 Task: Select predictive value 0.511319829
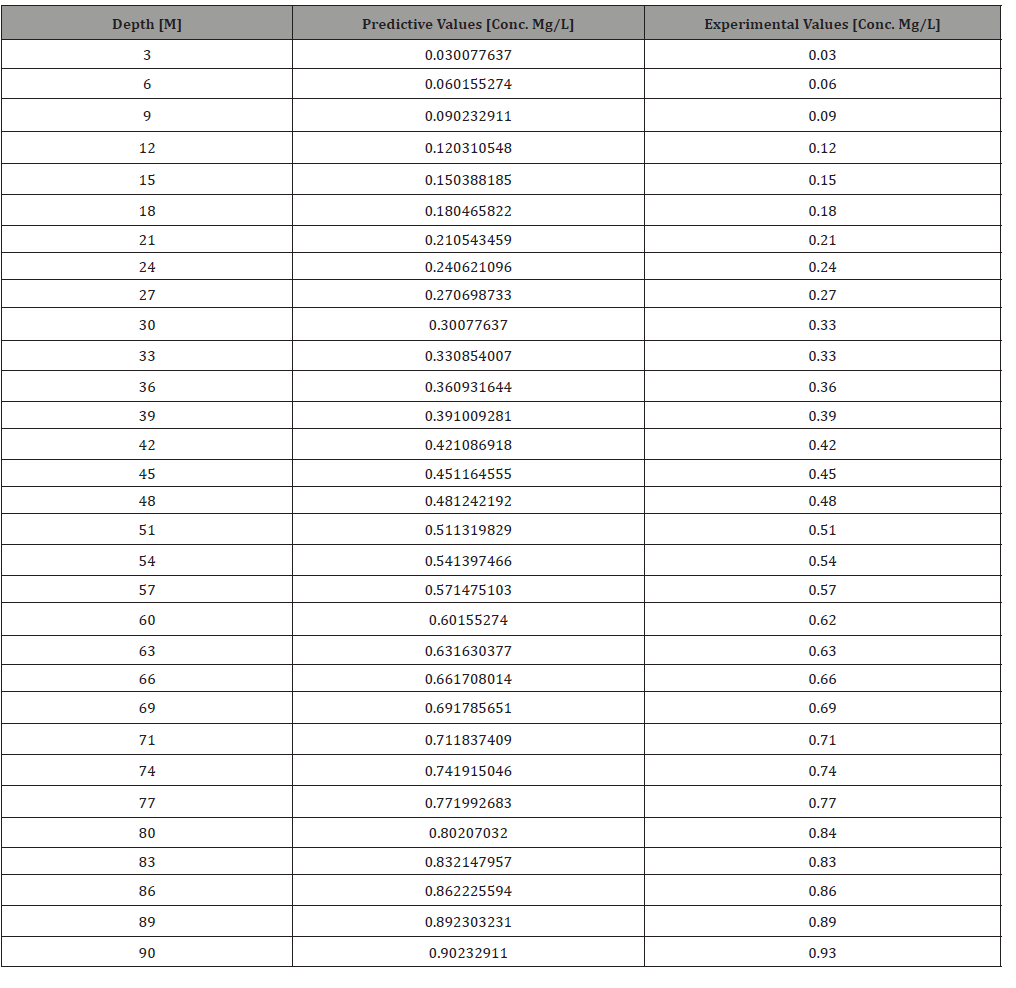pyautogui.click(x=468, y=530)
